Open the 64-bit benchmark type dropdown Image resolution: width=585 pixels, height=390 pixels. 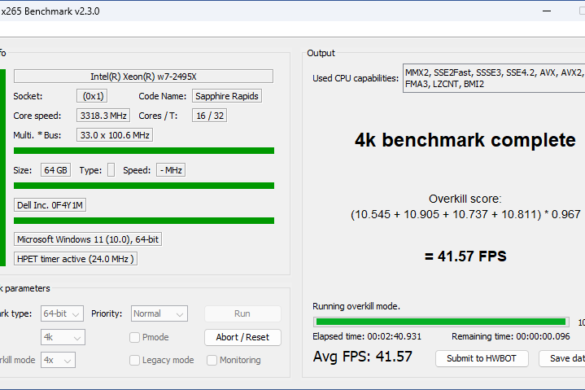pyautogui.click(x=62, y=313)
